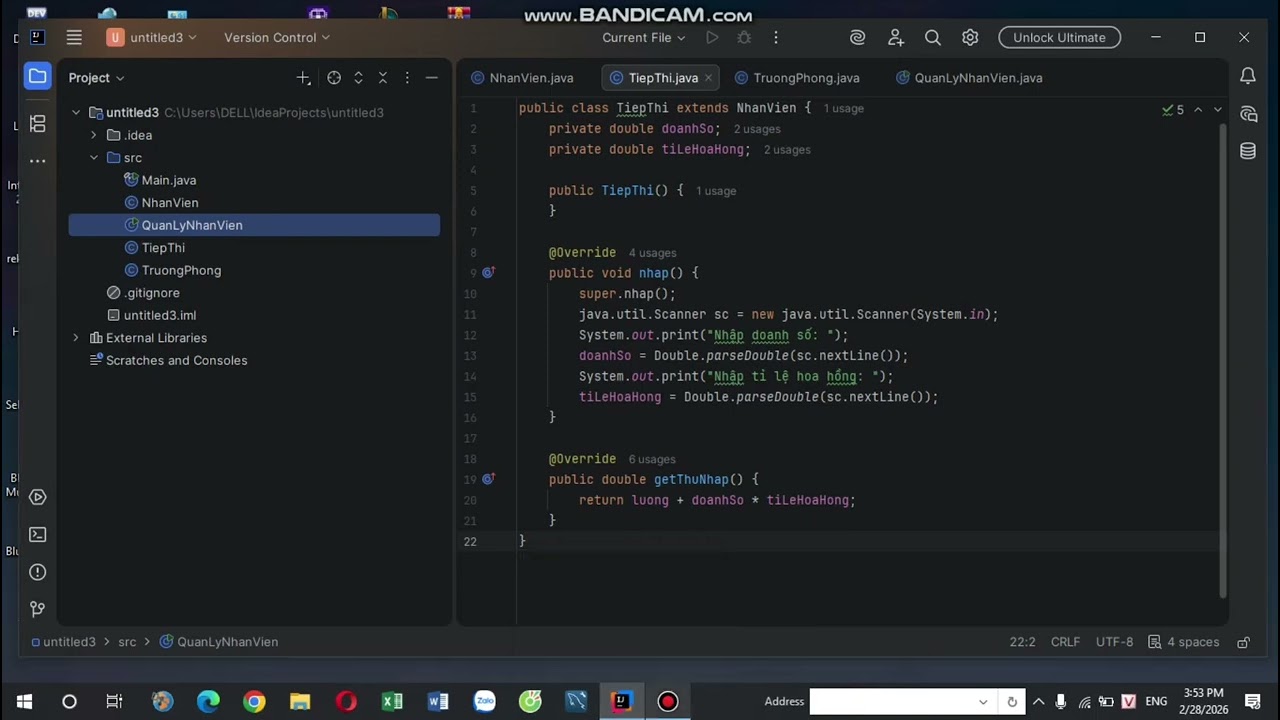Viewport: 1280px width, 720px height.
Task: Open the 4 spaces indent settings
Action: click(x=1184, y=642)
